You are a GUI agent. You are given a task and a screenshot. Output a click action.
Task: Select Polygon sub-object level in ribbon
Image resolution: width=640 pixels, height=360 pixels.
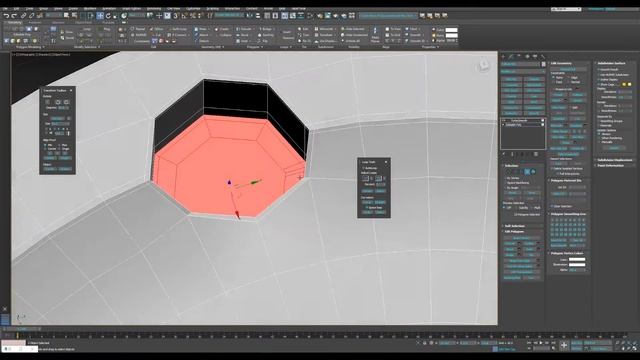click(x=29, y=29)
